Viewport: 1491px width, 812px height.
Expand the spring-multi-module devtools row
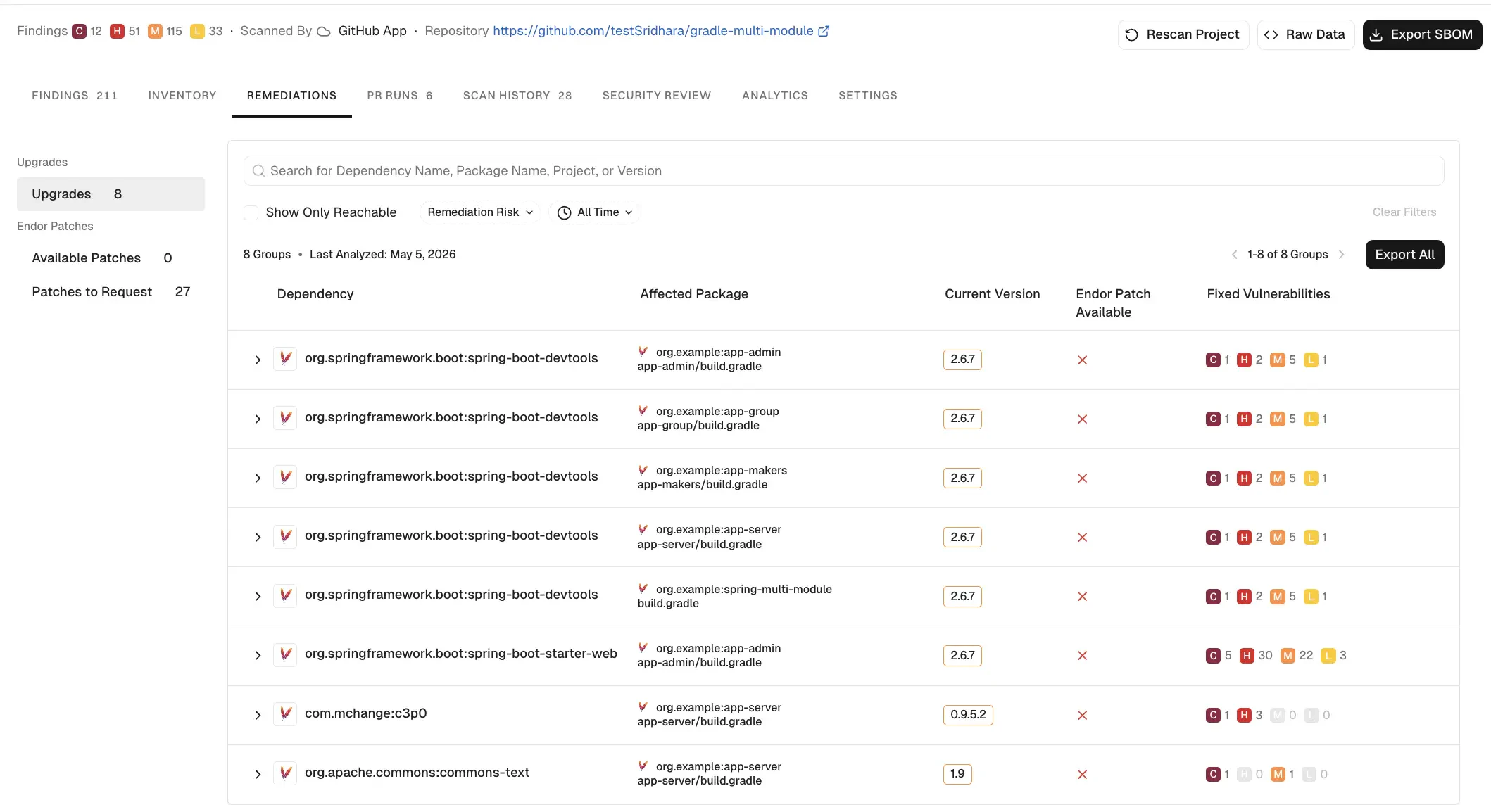[258, 596]
